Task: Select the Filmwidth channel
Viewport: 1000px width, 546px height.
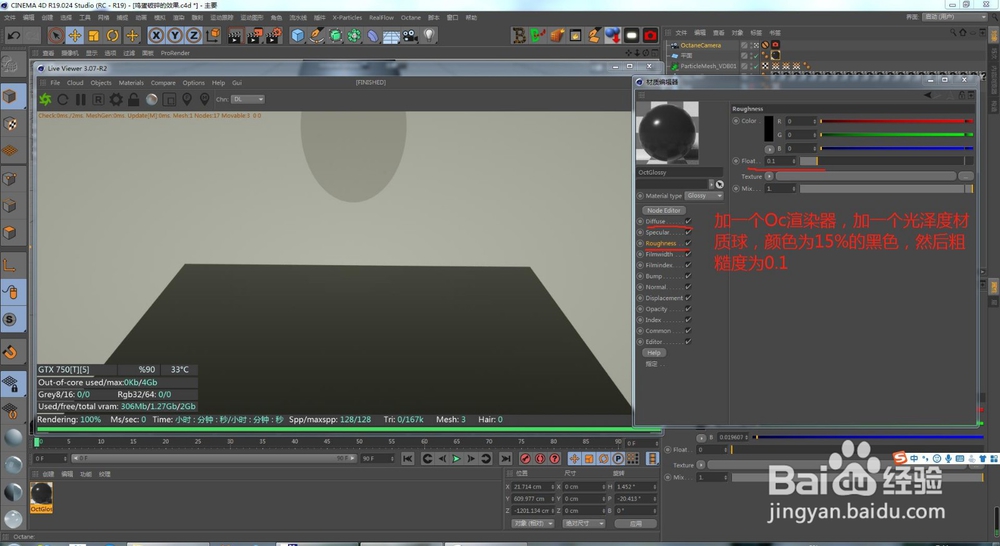Action: pyautogui.click(x=659, y=254)
